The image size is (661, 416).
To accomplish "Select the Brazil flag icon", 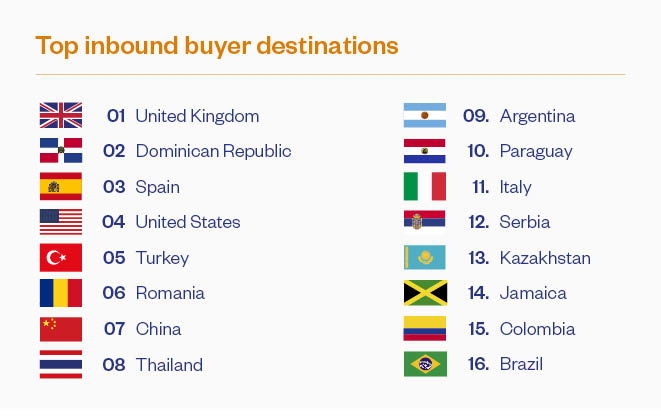I will pyautogui.click(x=425, y=364).
